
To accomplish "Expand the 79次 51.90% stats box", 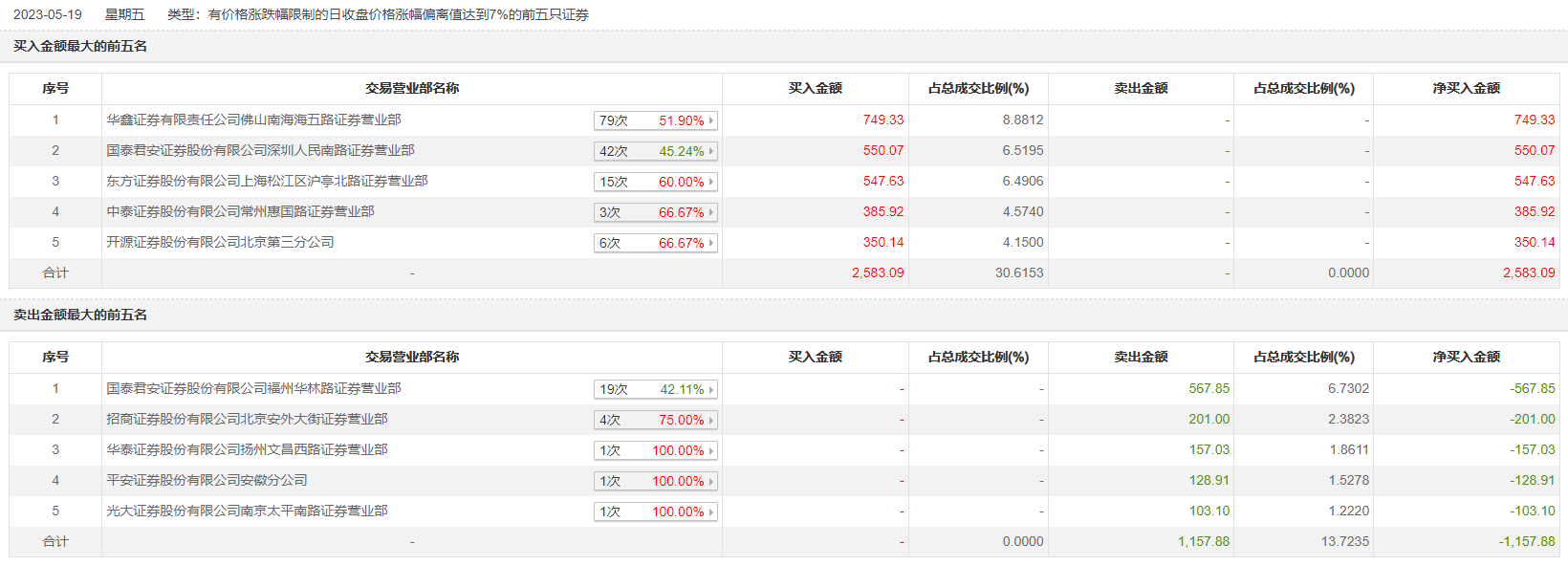I will (655, 120).
